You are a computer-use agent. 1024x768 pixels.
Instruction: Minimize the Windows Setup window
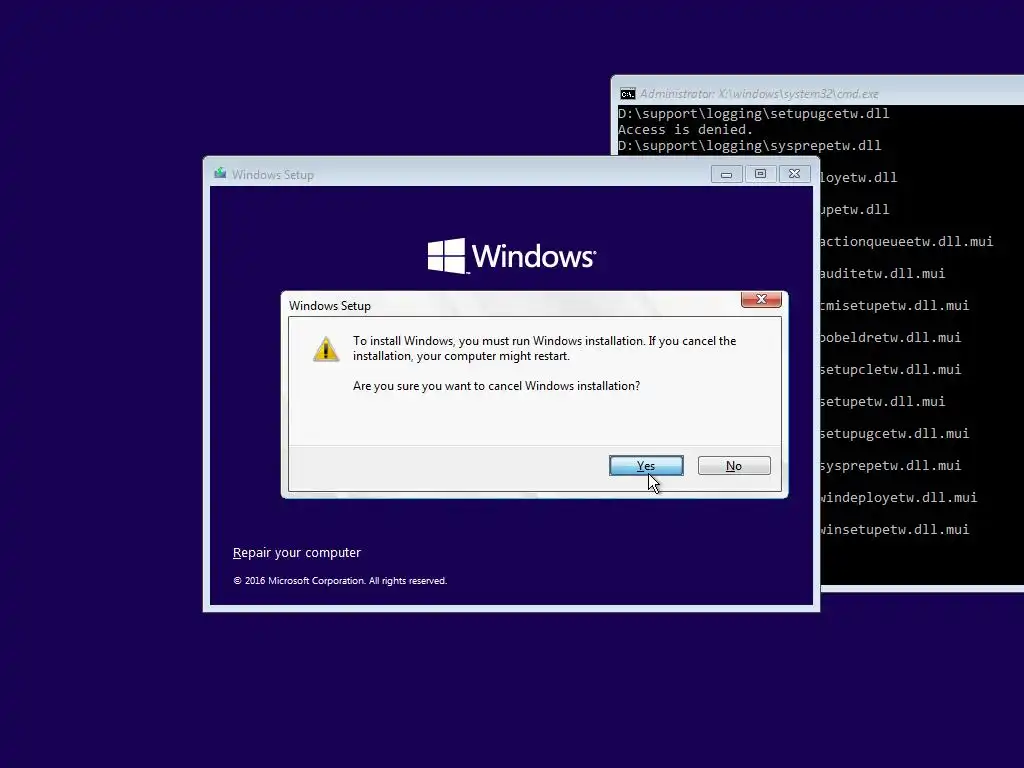[x=726, y=174]
